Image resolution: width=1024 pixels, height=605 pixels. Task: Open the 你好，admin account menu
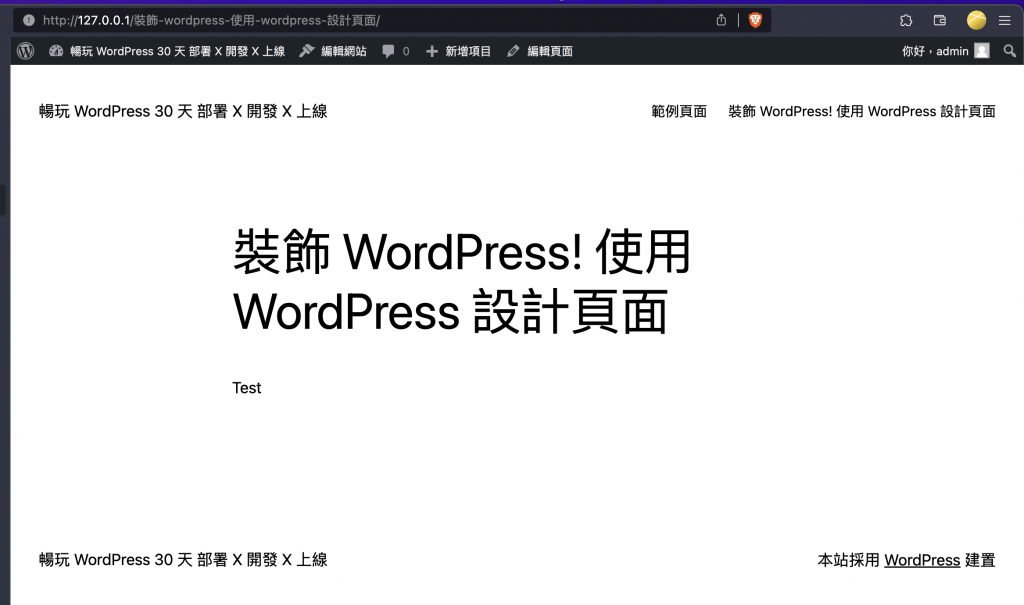946,51
